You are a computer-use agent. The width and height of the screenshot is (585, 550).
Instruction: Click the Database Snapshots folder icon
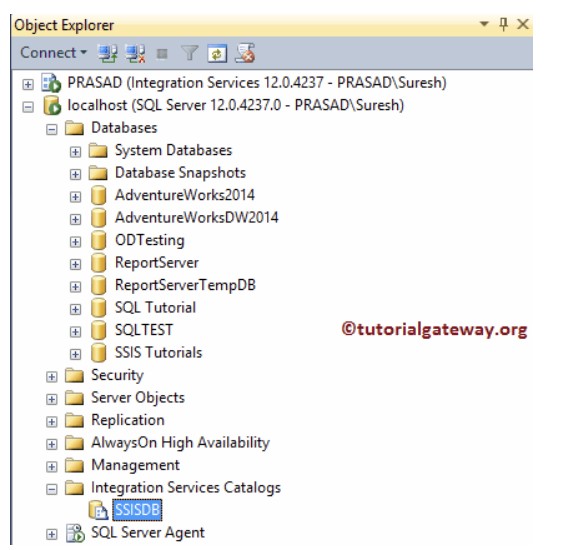tap(98, 172)
